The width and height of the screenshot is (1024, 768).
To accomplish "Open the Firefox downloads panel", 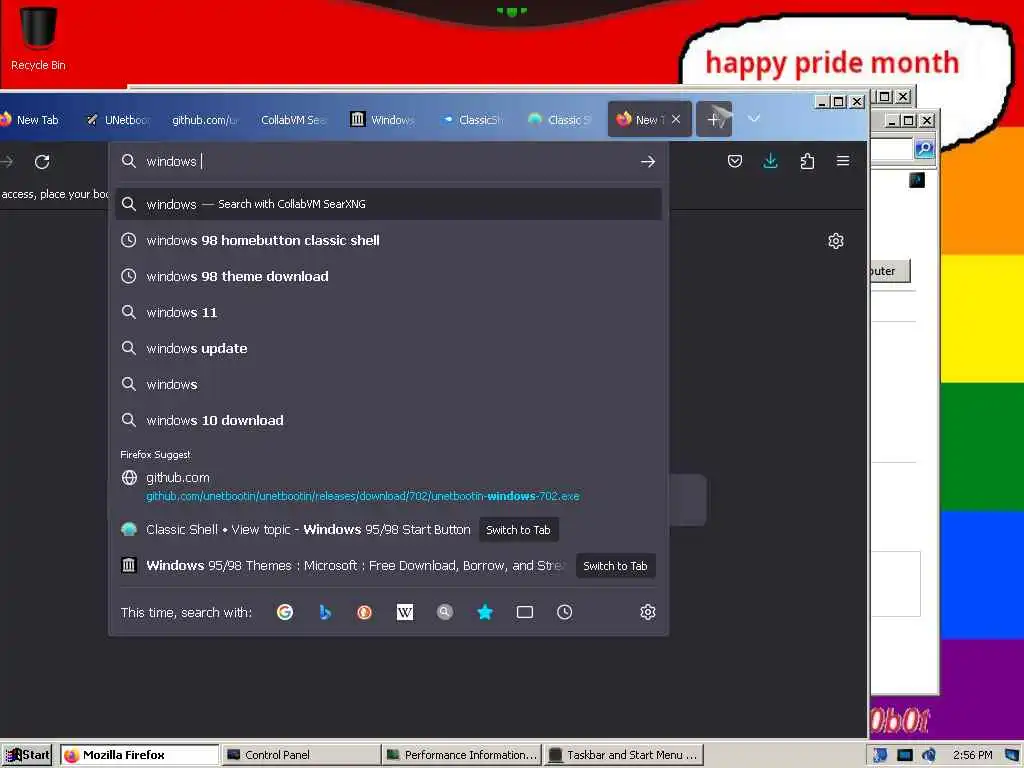I will click(771, 161).
